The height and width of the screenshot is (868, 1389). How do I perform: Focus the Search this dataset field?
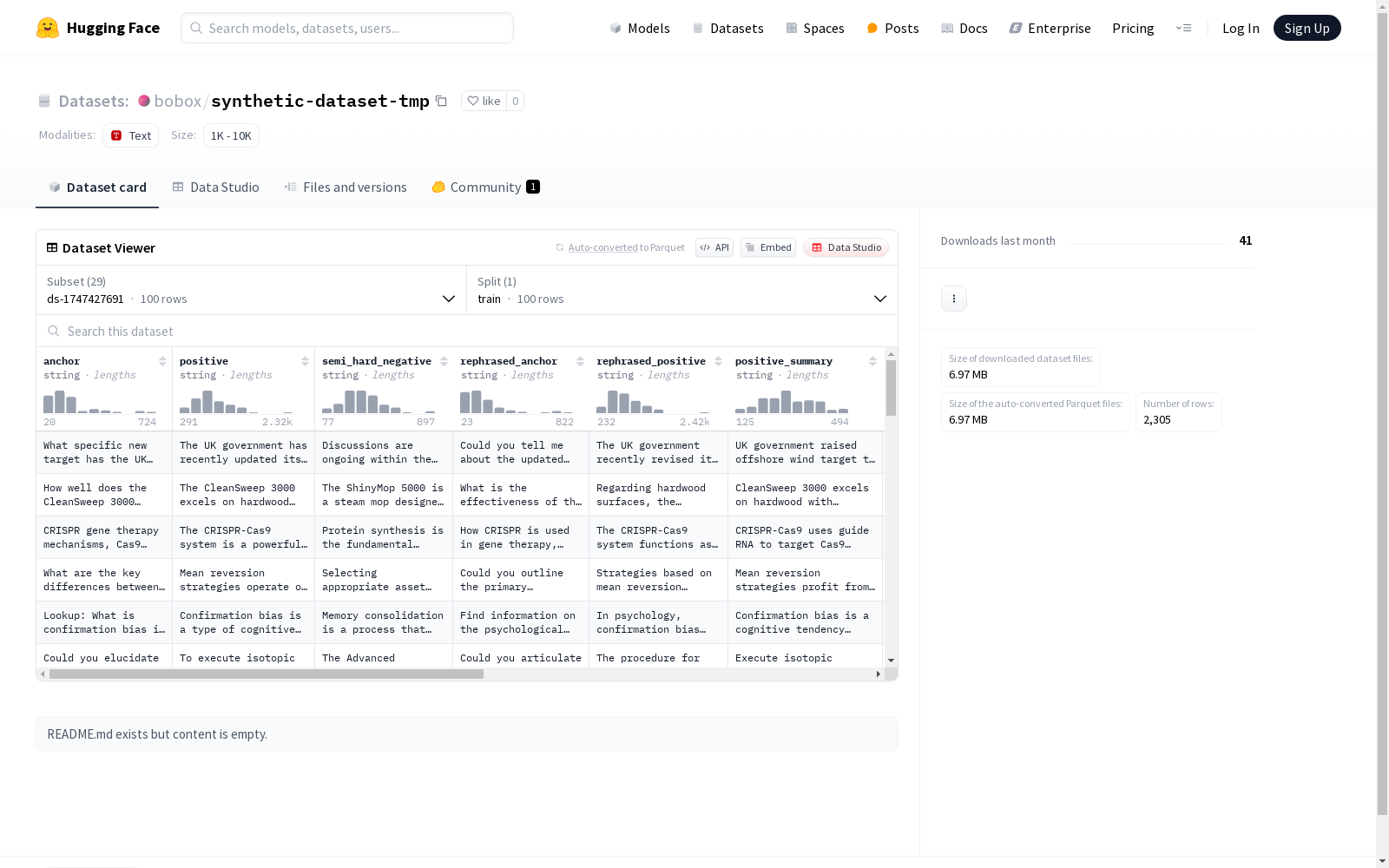(467, 331)
